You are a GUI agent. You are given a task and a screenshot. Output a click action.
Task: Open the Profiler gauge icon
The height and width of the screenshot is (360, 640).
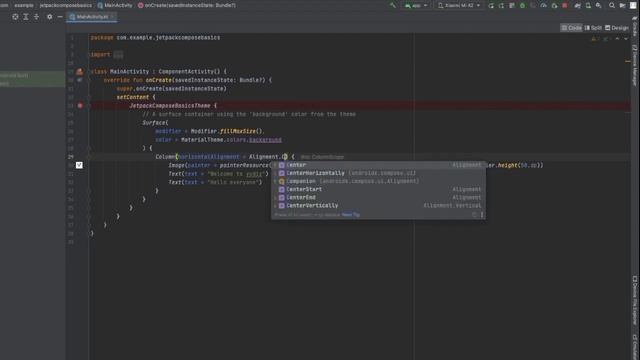point(544,5)
